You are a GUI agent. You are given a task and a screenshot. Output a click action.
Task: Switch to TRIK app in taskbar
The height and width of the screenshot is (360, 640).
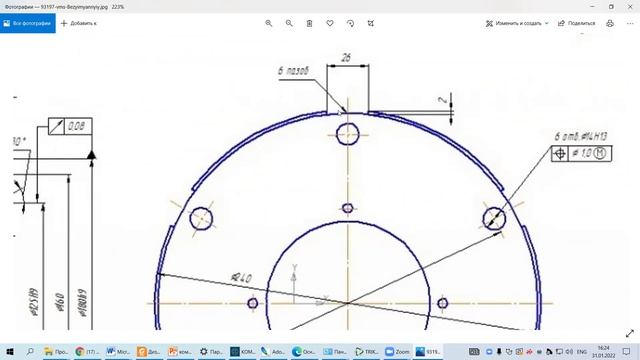pos(366,351)
